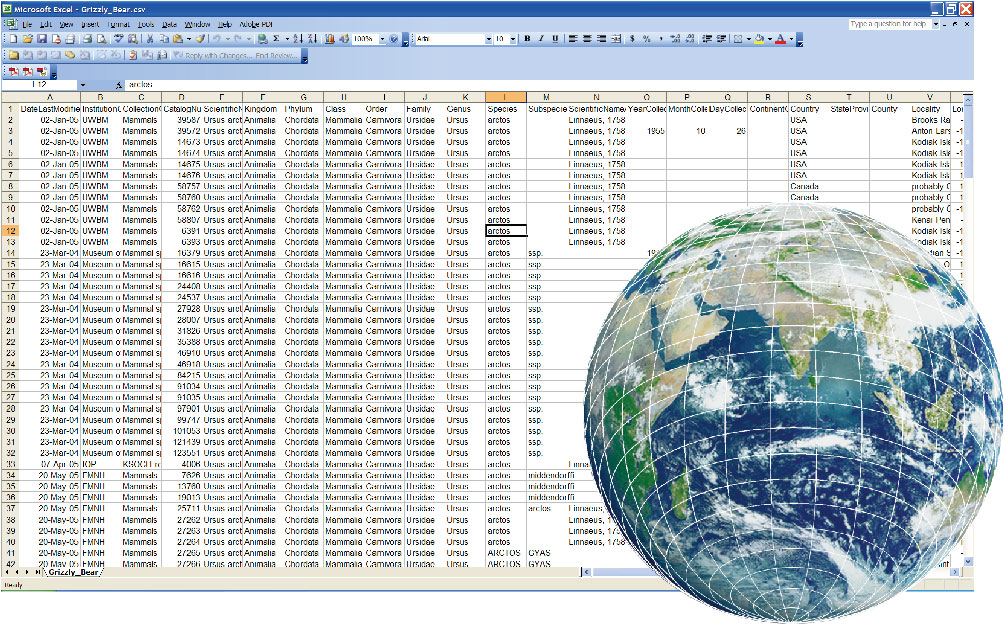1005x624 pixels.
Task: Undo the last action
Action: point(216,39)
